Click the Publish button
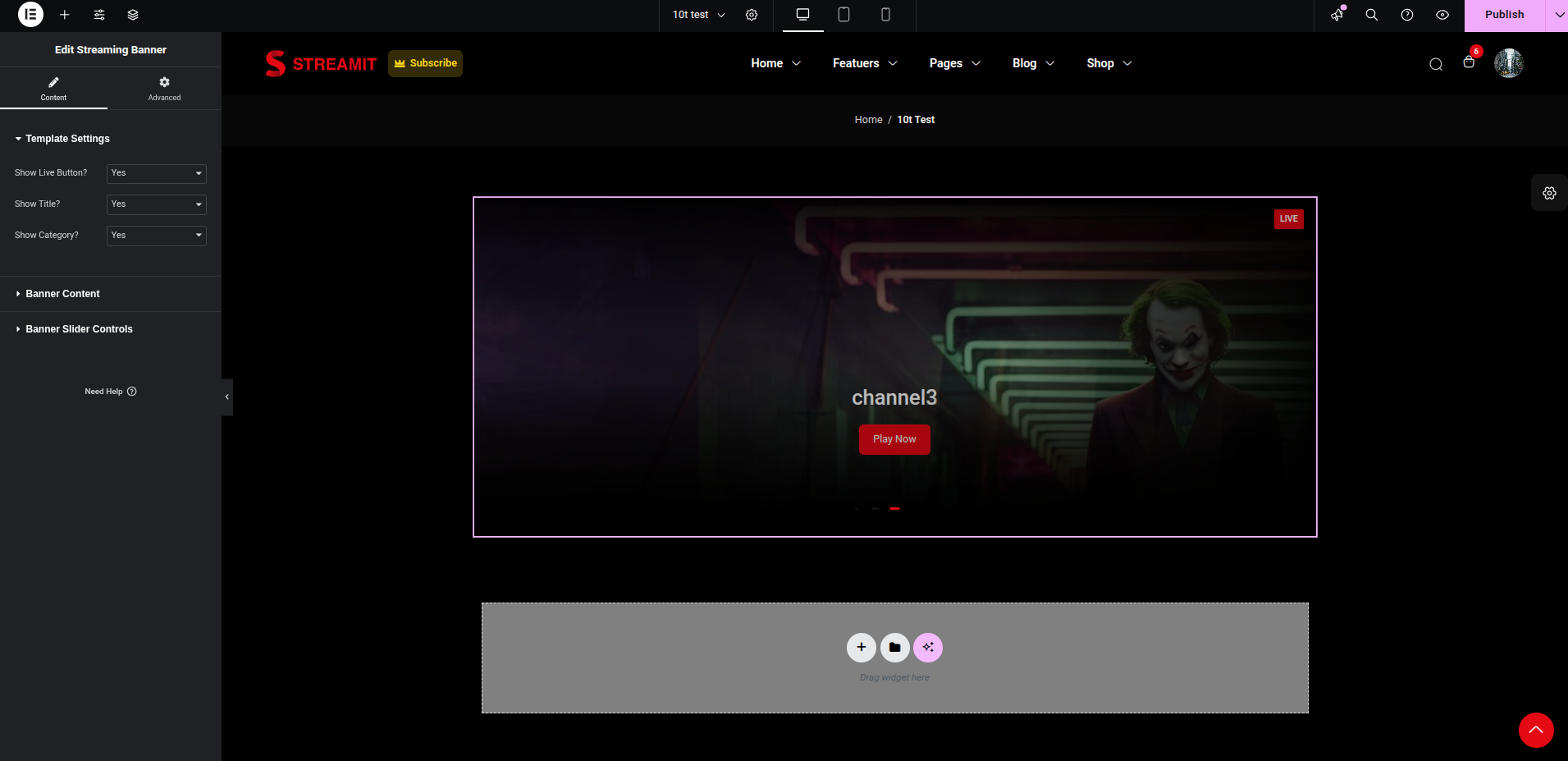1568x761 pixels. (1504, 15)
